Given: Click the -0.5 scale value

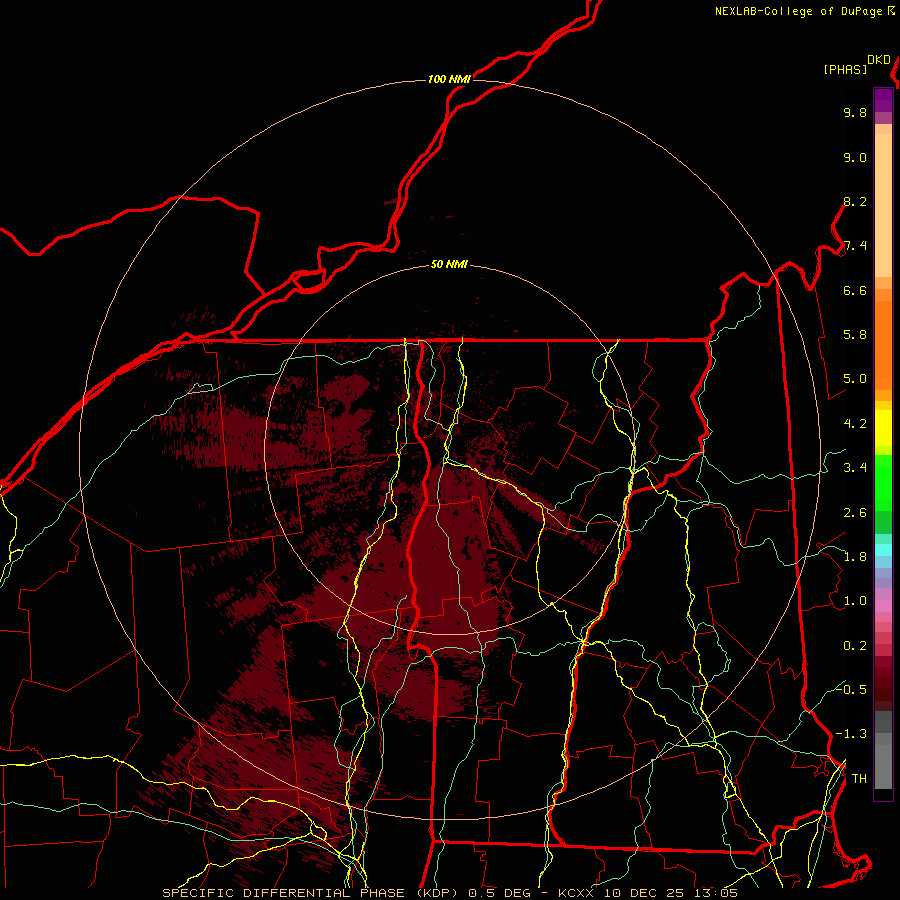Looking at the screenshot, I should pos(851,690).
